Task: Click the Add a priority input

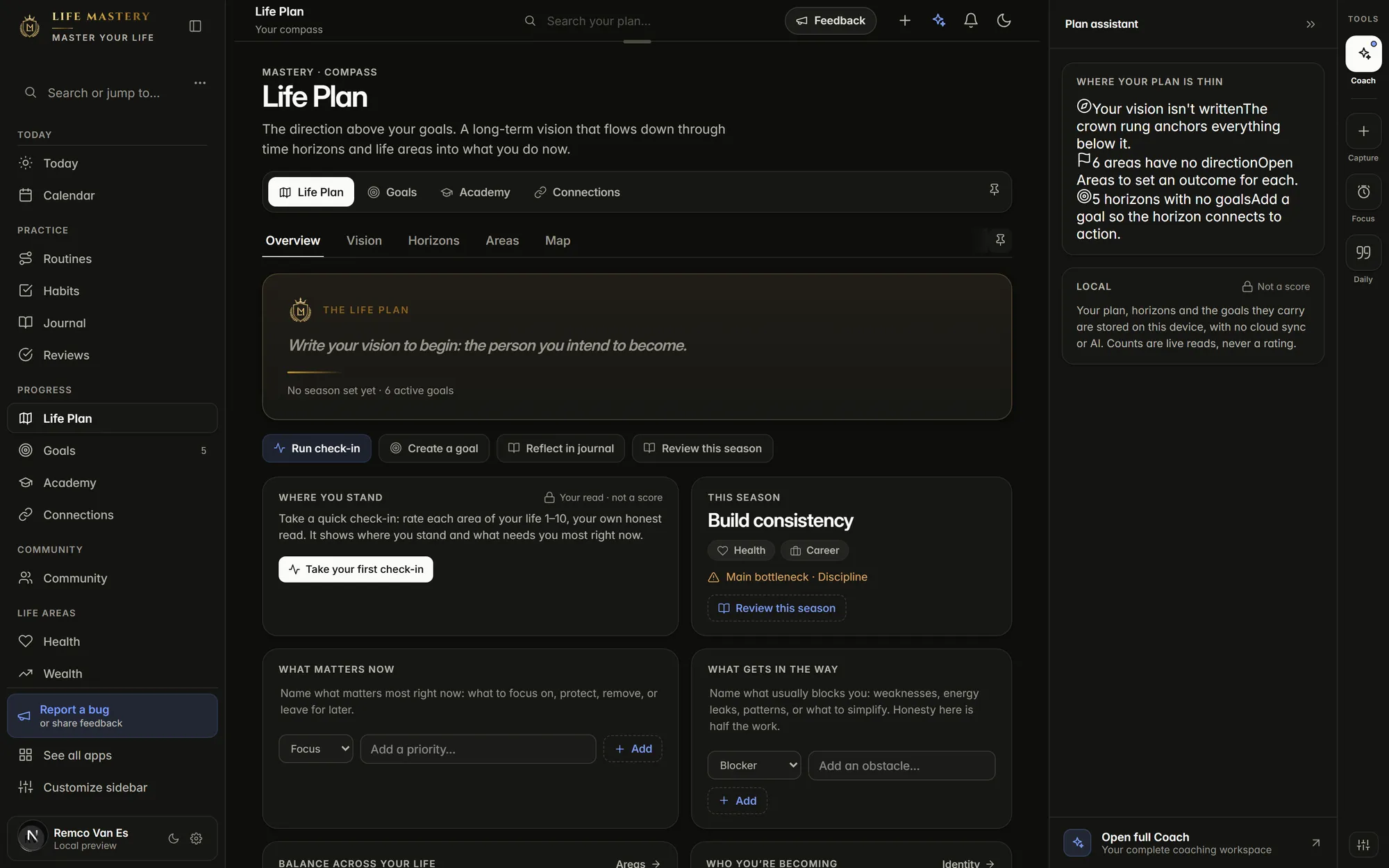Action: [478, 749]
